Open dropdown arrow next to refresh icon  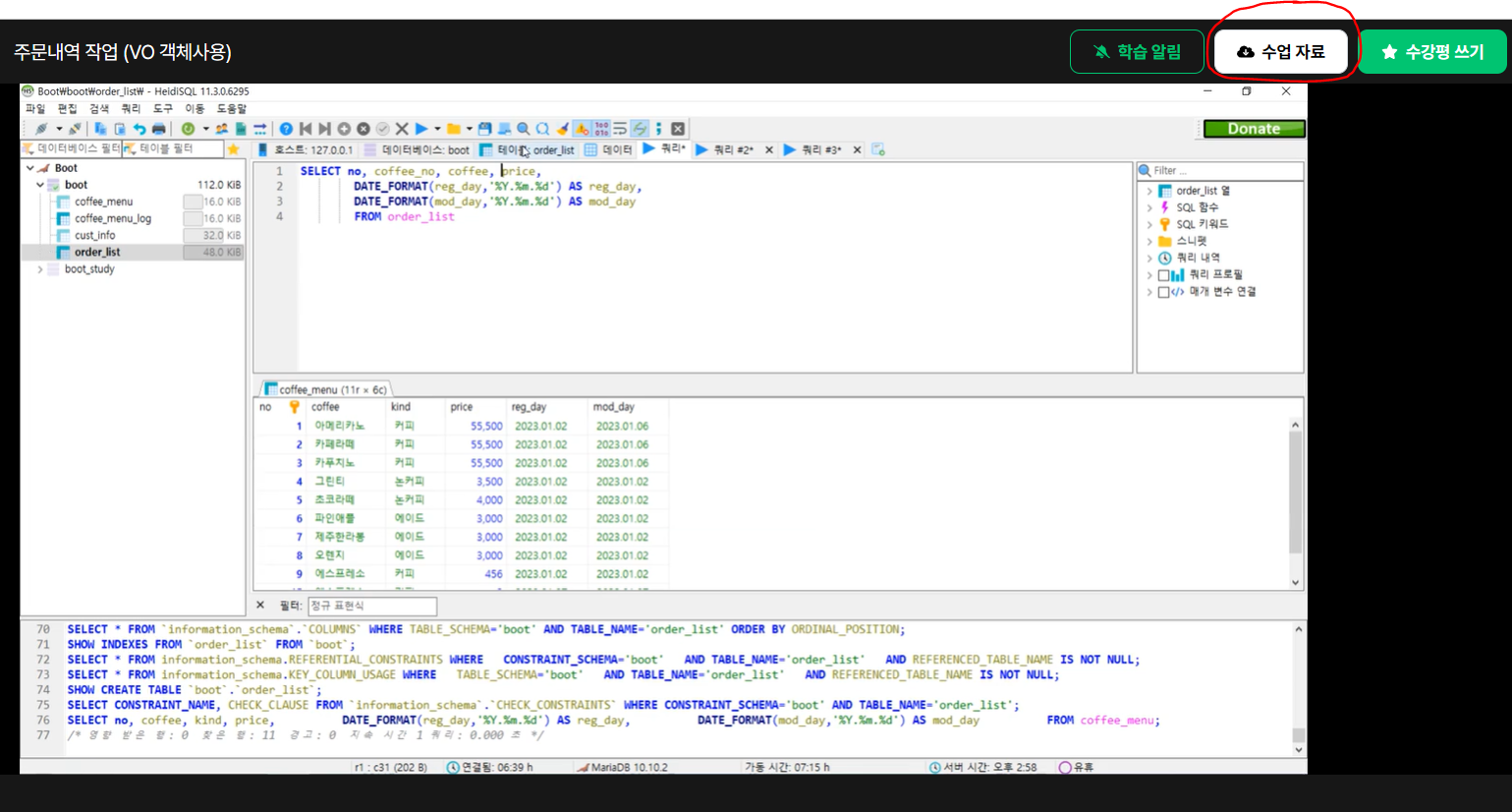(x=205, y=129)
